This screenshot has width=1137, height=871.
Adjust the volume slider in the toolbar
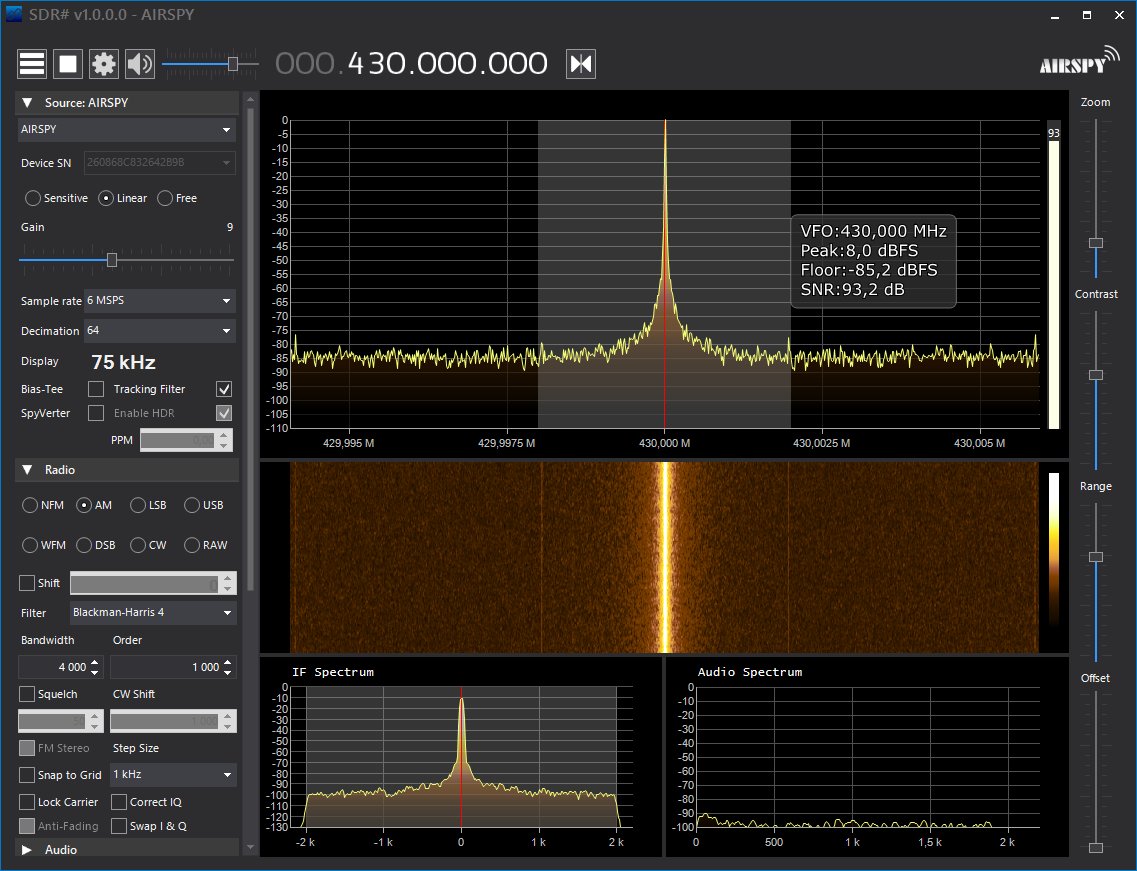tap(233, 64)
